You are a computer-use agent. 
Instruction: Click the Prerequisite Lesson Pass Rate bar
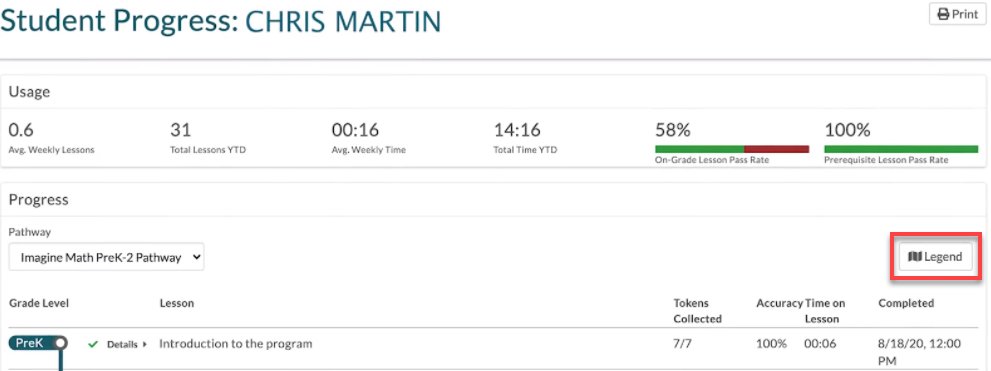tap(901, 149)
